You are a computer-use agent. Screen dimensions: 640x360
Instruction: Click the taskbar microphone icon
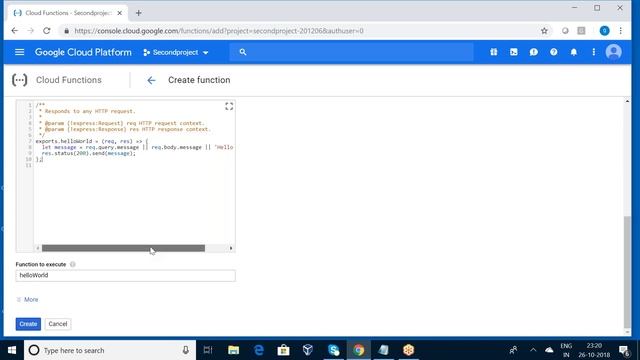186,350
